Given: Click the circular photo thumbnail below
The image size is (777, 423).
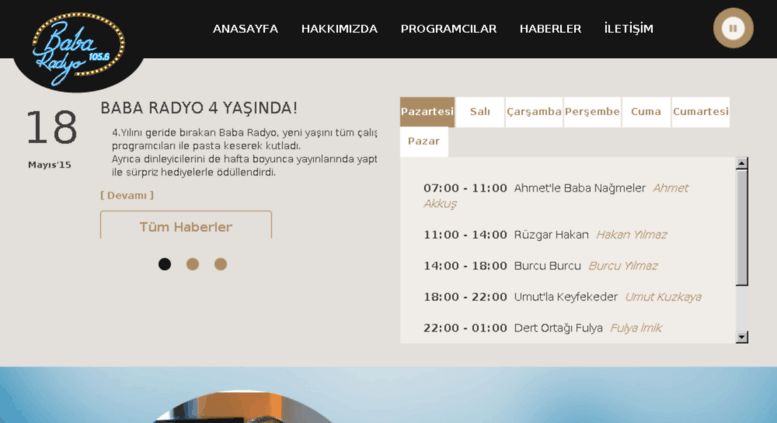Looking at the screenshot, I should click(x=243, y=407).
